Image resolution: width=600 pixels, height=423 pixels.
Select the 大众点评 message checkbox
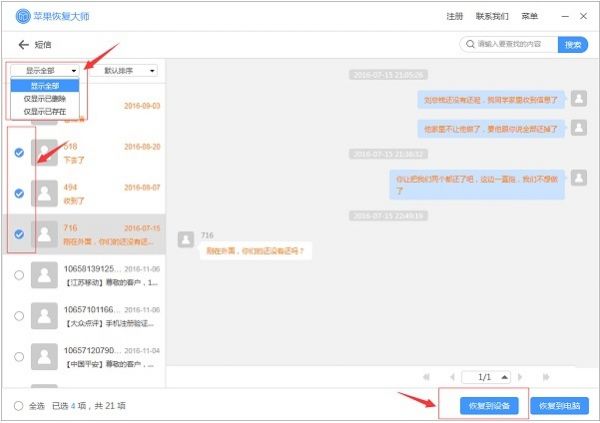click(19, 316)
